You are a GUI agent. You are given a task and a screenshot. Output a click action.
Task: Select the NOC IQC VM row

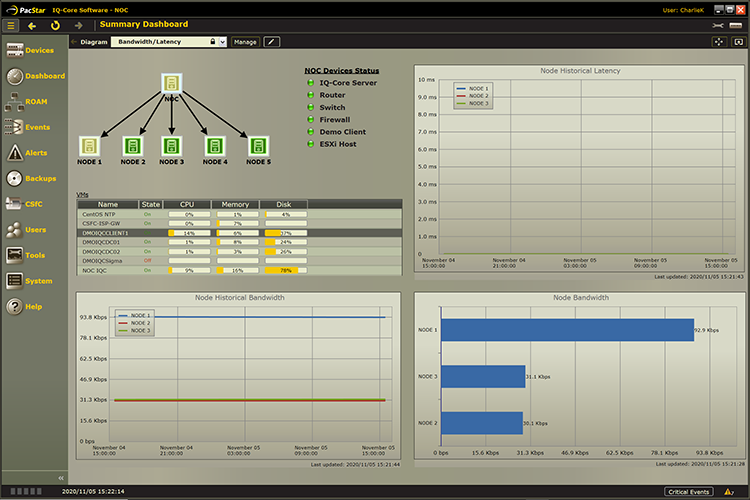pyautogui.click(x=239, y=270)
